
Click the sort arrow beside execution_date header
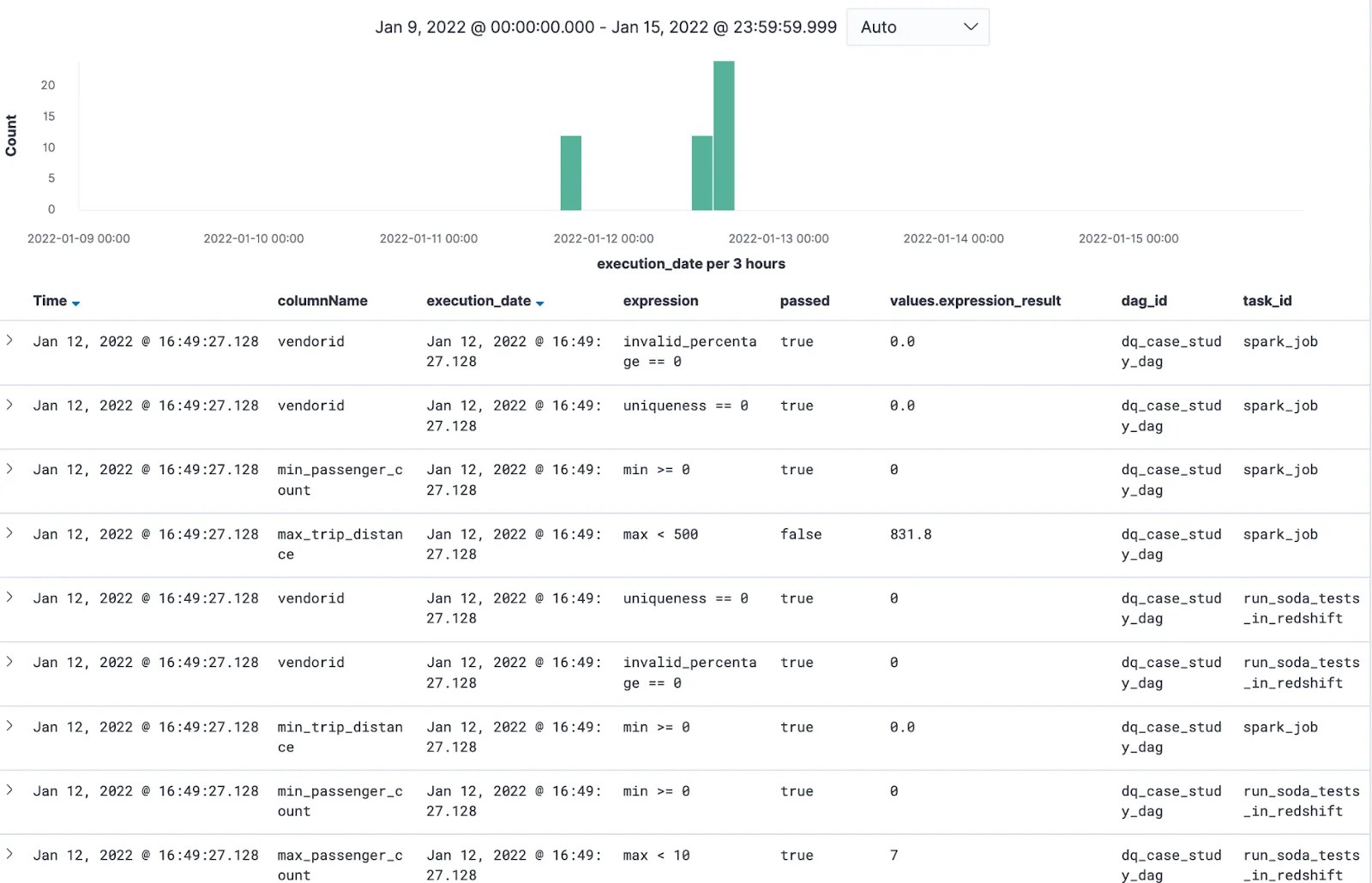(x=539, y=303)
